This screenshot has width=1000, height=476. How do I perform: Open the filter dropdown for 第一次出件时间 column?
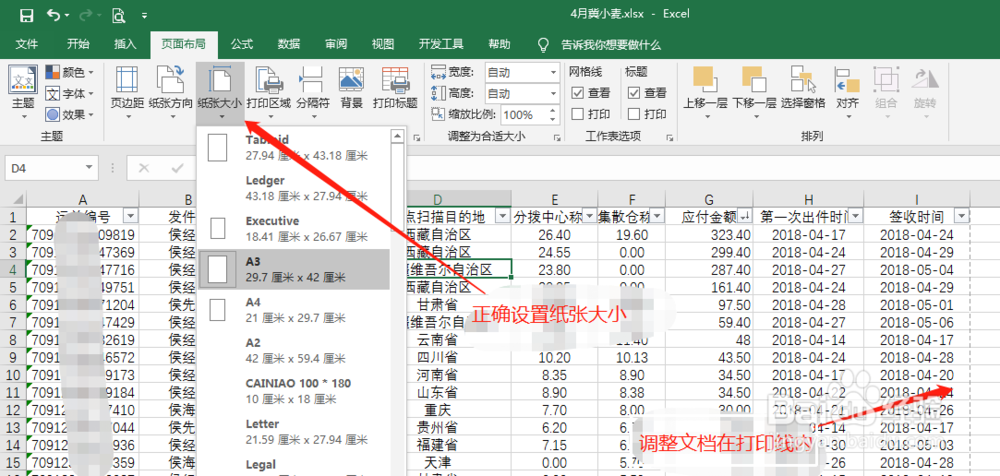click(857, 216)
